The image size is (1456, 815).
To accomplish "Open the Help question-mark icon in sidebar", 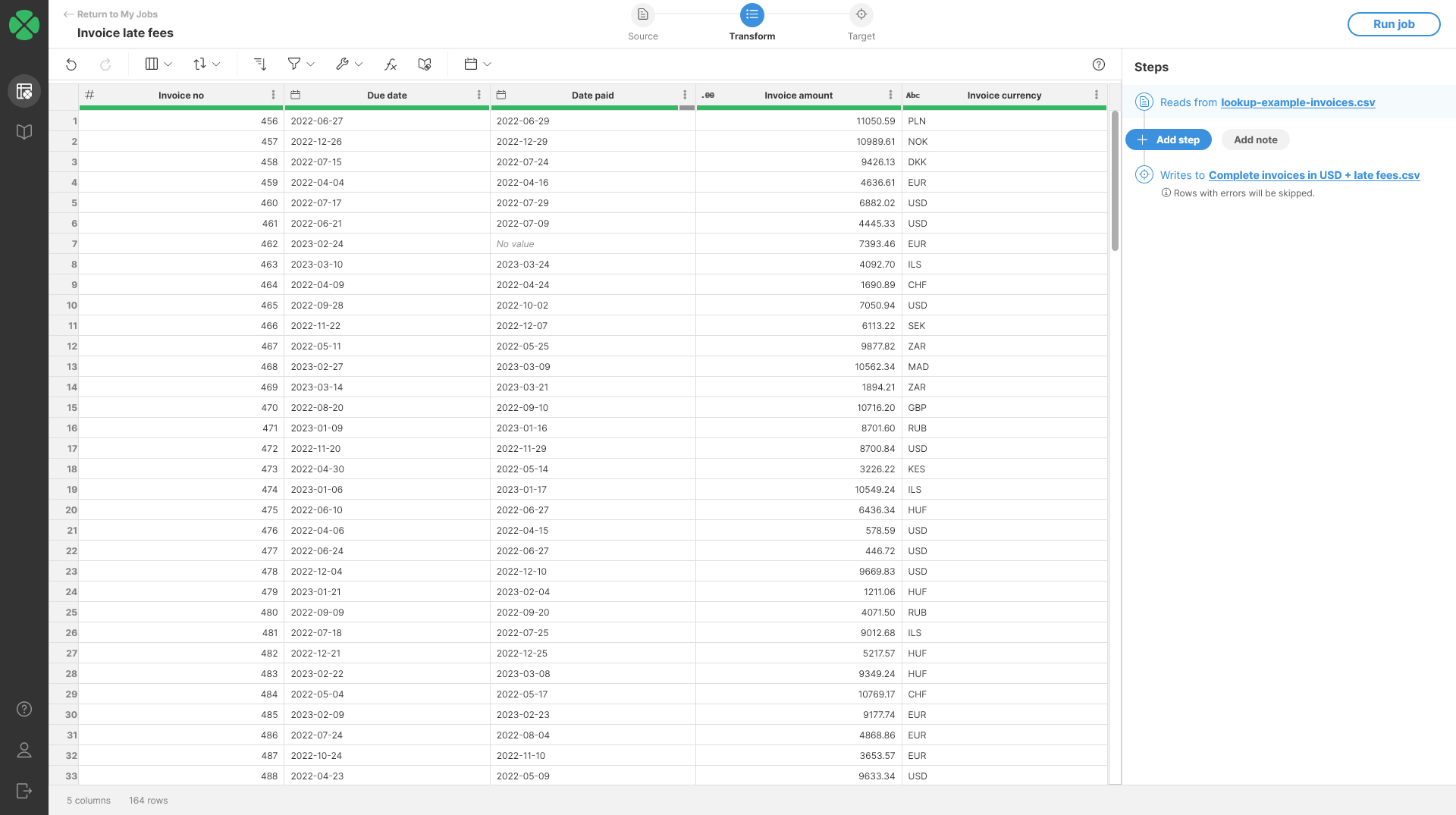I will point(24,710).
